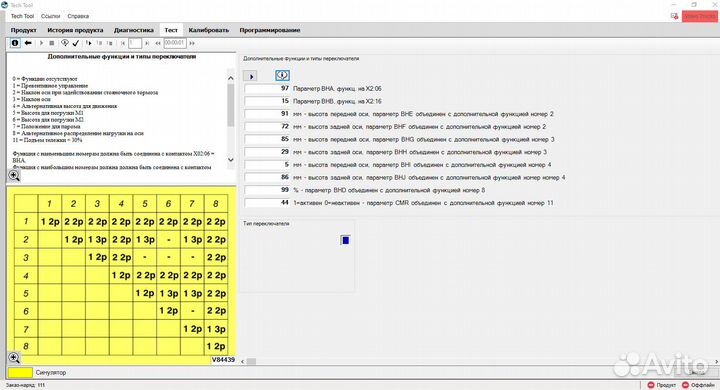Click table cell row 1 column 1 '1 2p'

[x=50, y=222]
